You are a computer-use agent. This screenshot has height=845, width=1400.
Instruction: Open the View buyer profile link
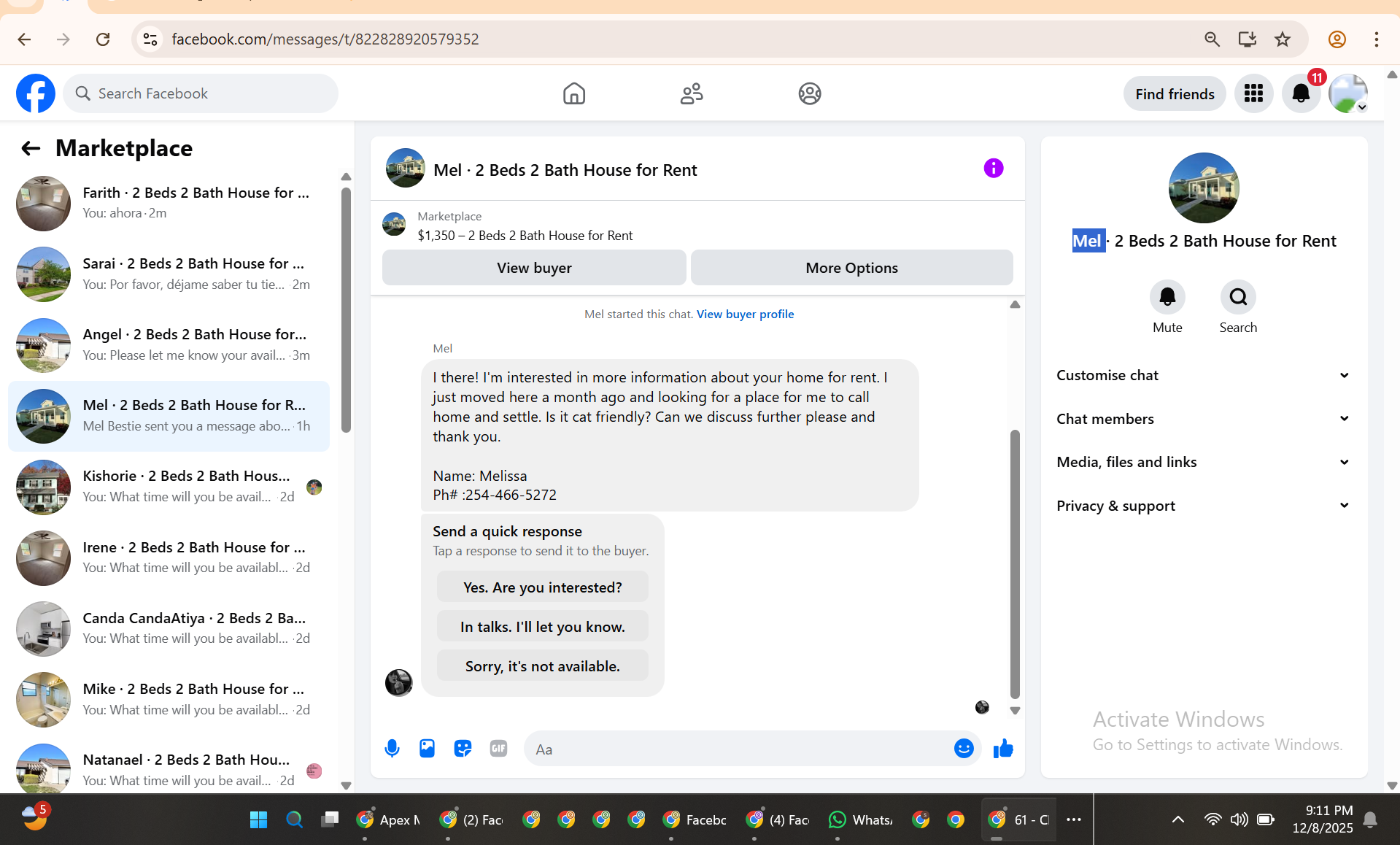pos(745,315)
